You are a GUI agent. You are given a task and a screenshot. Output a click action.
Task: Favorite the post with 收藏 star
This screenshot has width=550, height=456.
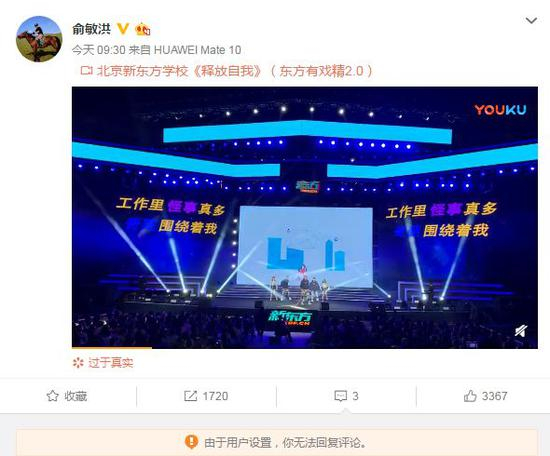[67, 396]
